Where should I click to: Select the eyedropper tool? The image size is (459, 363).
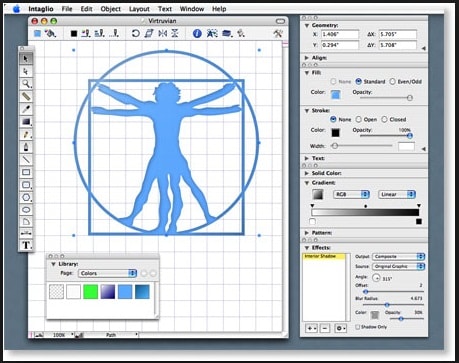[26, 109]
